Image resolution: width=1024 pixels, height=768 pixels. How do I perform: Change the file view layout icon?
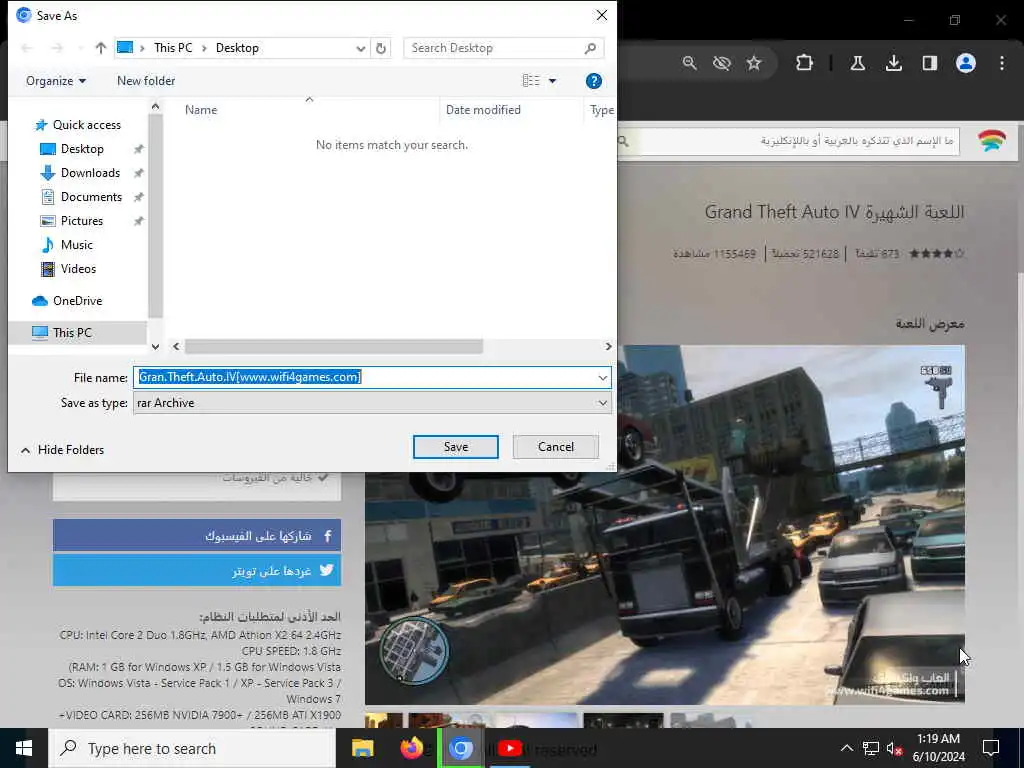point(531,80)
